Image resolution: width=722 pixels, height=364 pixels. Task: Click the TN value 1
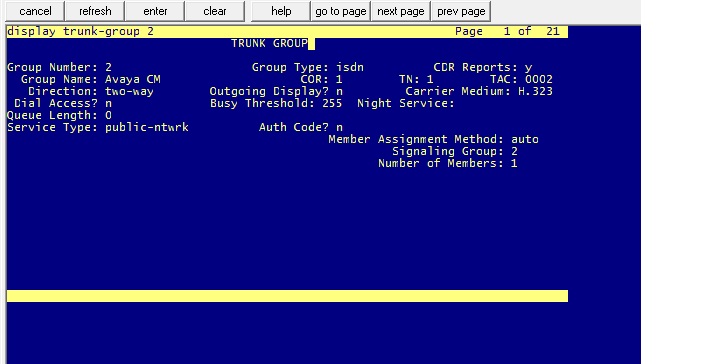pos(430,79)
